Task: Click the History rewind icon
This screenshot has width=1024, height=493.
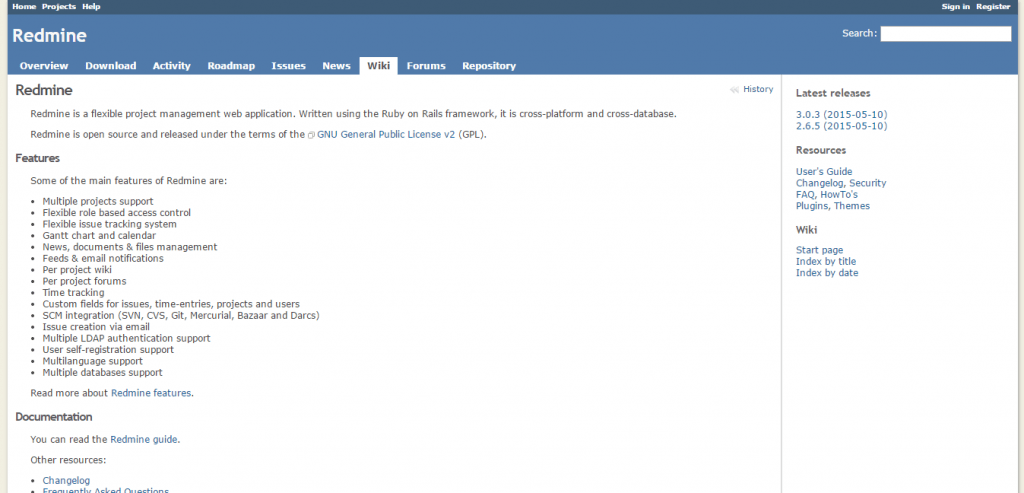Action: [x=735, y=89]
